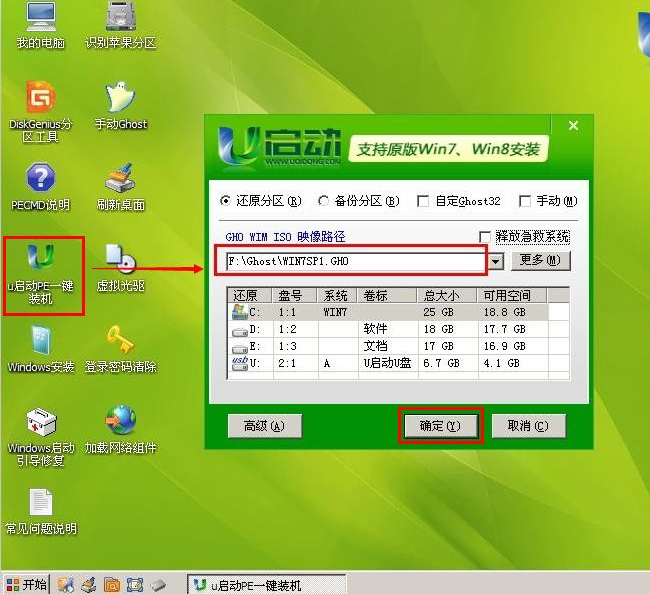Viewport: 650px width, 594px height.
Task: Open the PECMD说明 help icon
Action: coord(40,180)
